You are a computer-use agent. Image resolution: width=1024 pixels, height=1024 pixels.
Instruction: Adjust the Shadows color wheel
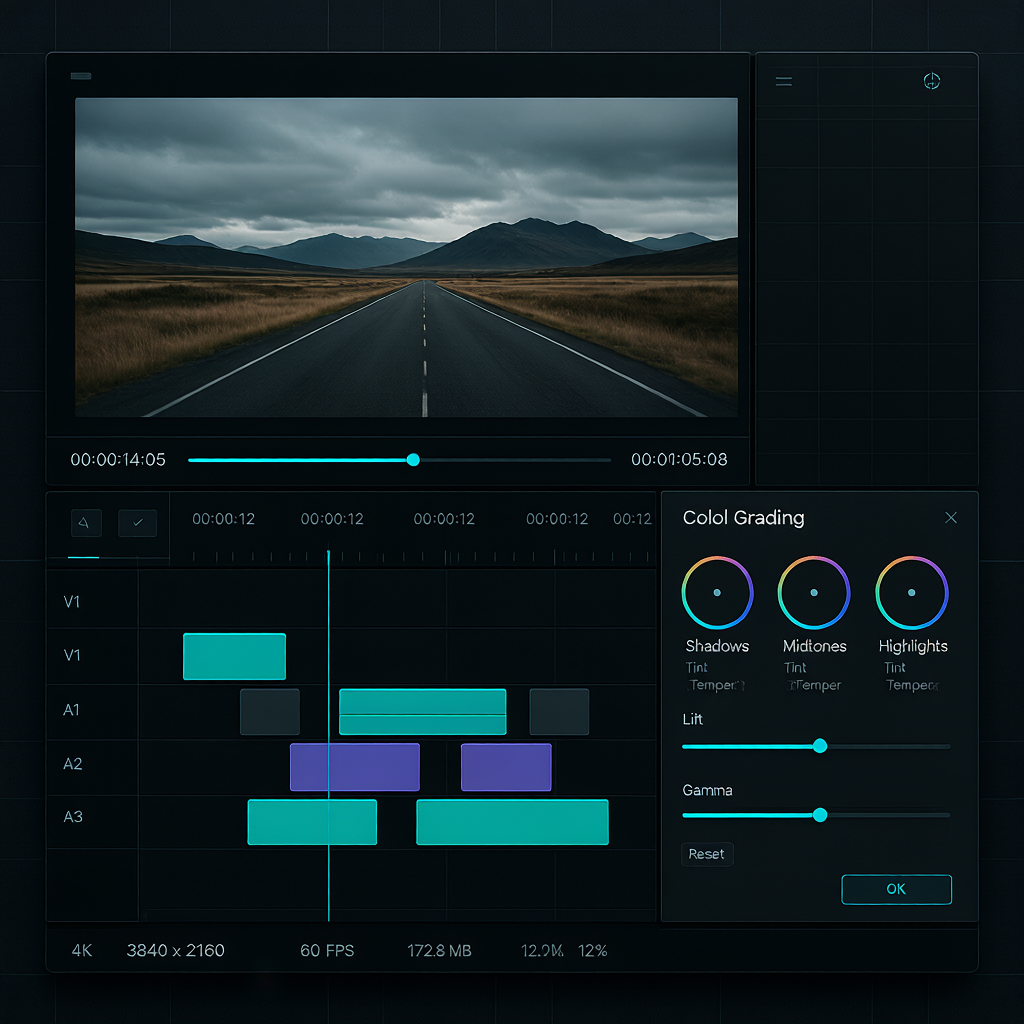pyautogui.click(x=717, y=592)
